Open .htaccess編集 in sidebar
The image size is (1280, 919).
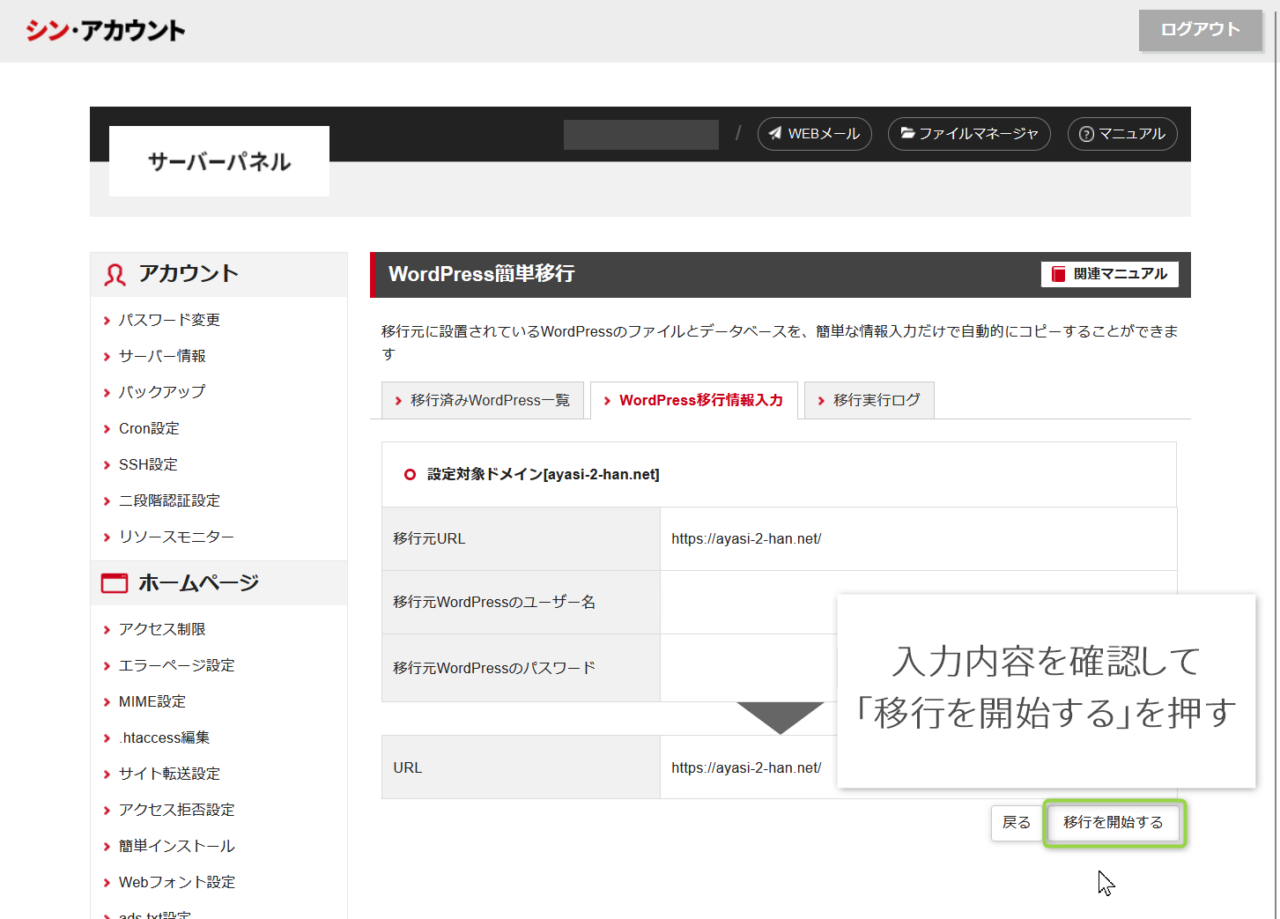click(164, 737)
